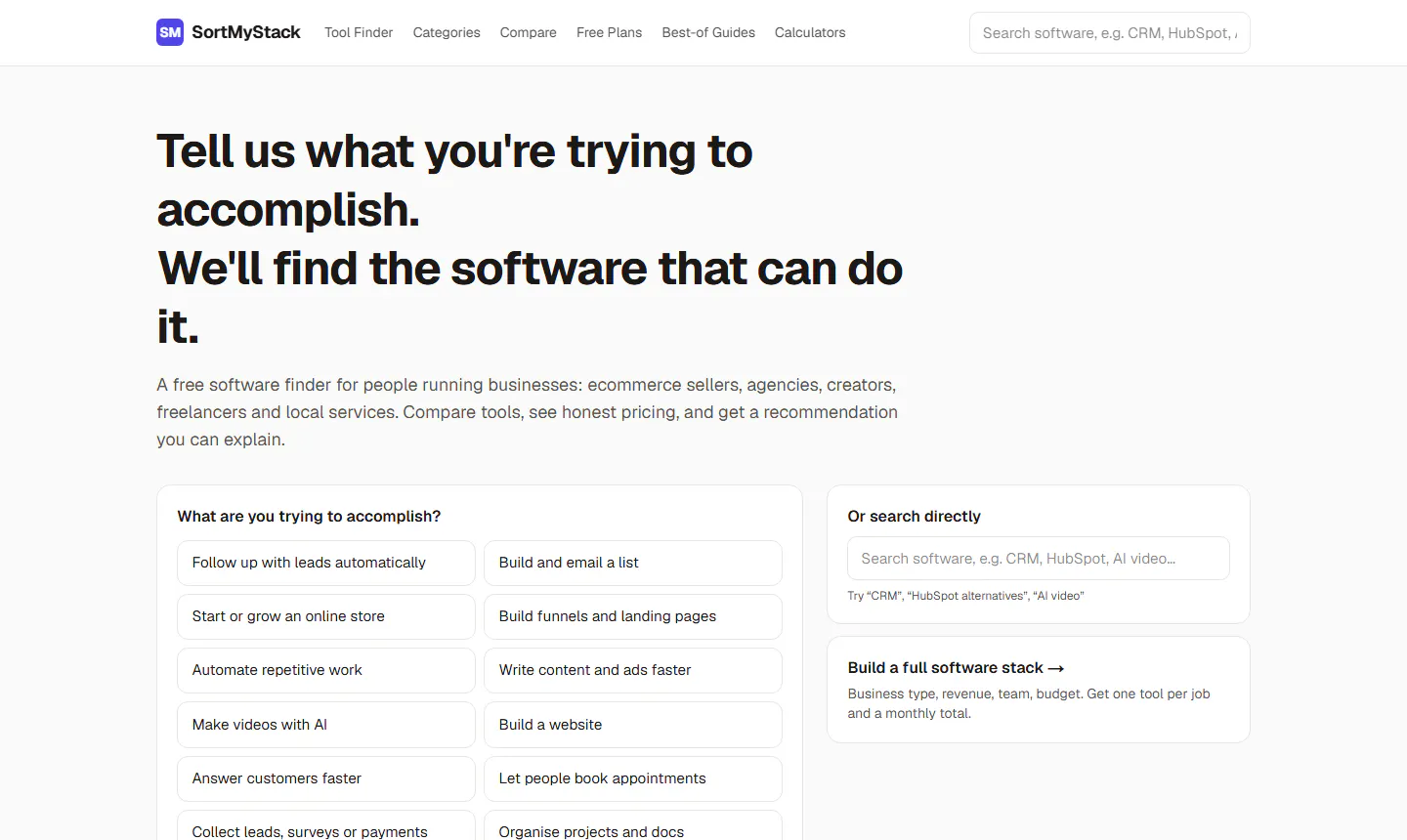Pick 'Write content and ads faster'
This screenshot has height=840, width=1407.
point(633,670)
